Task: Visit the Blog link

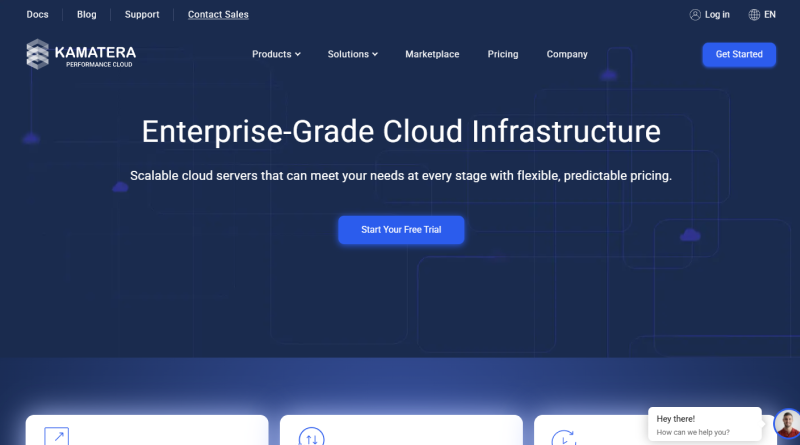Action: coord(86,15)
